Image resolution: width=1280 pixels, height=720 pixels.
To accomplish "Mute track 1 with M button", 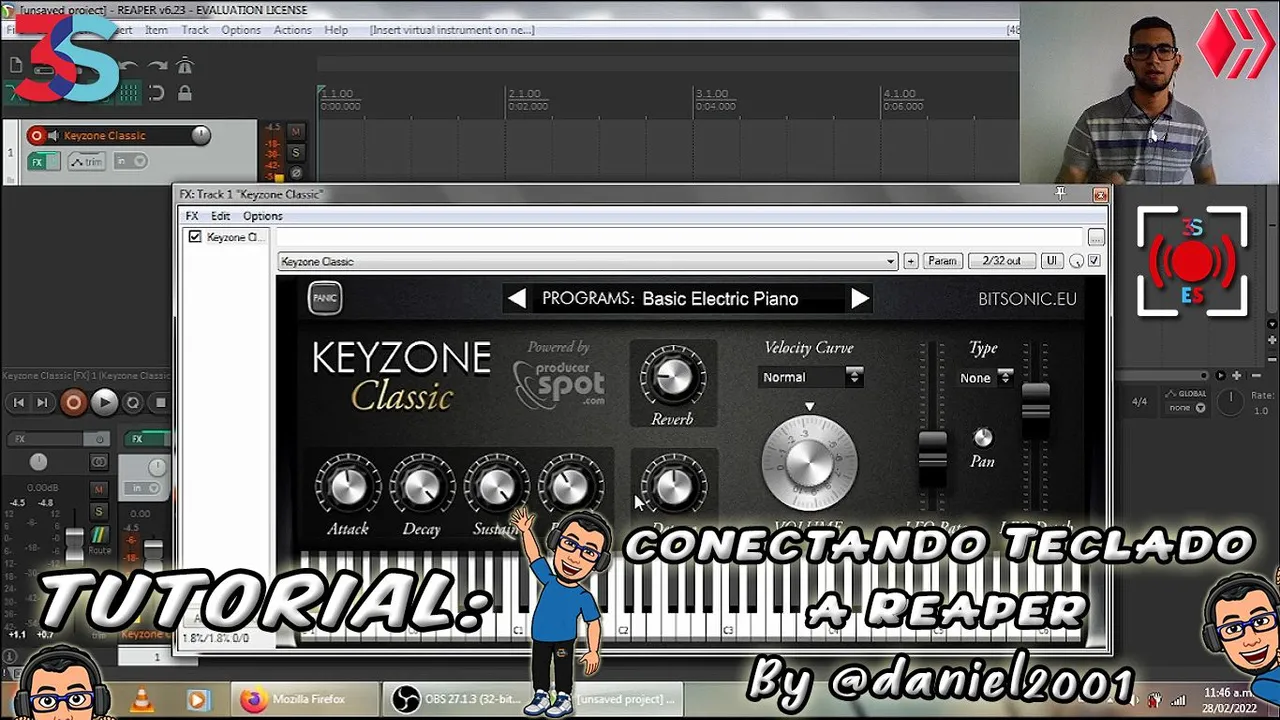I will pos(295,131).
